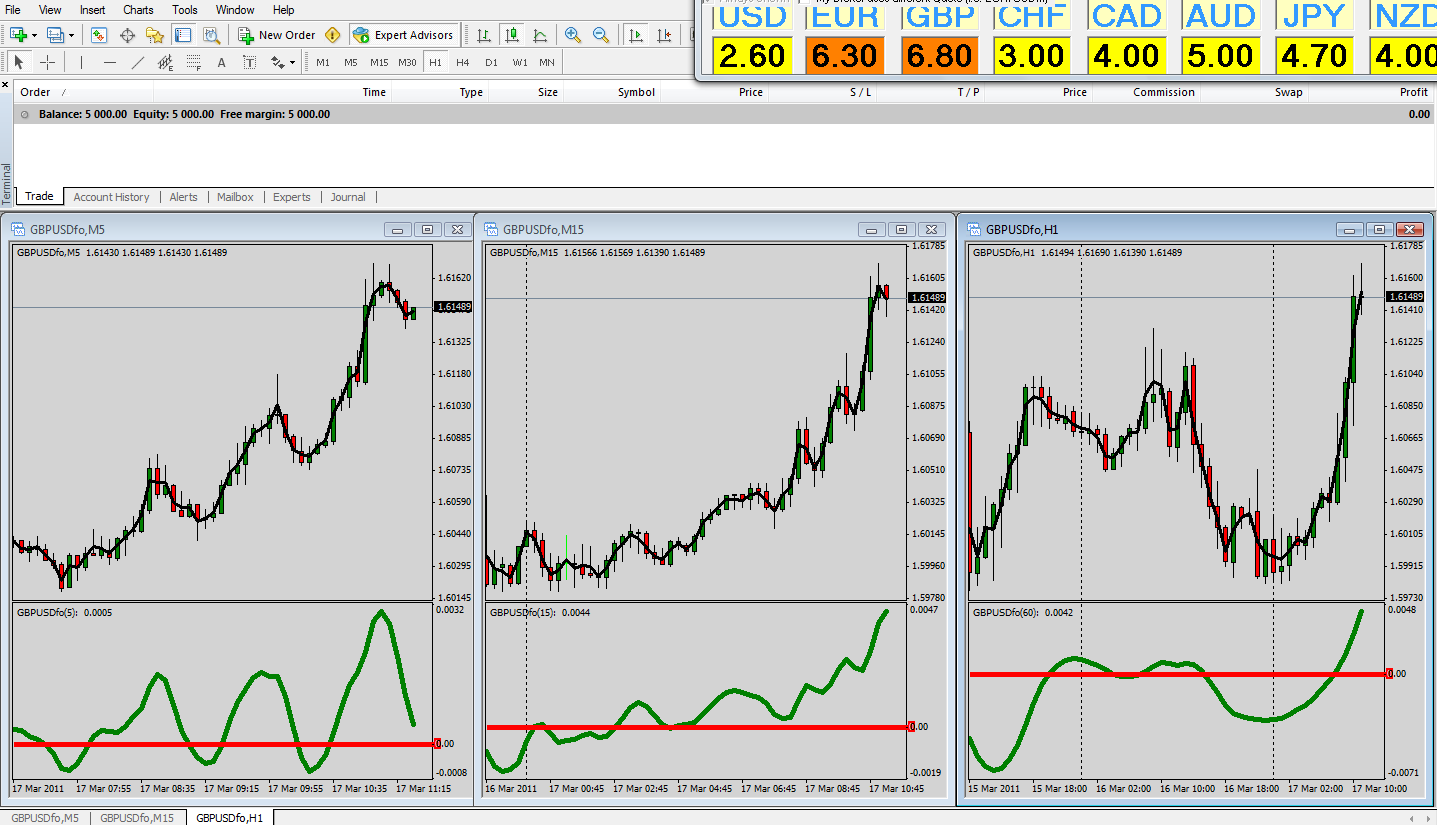Switch to M1 timeframe

click(x=323, y=62)
